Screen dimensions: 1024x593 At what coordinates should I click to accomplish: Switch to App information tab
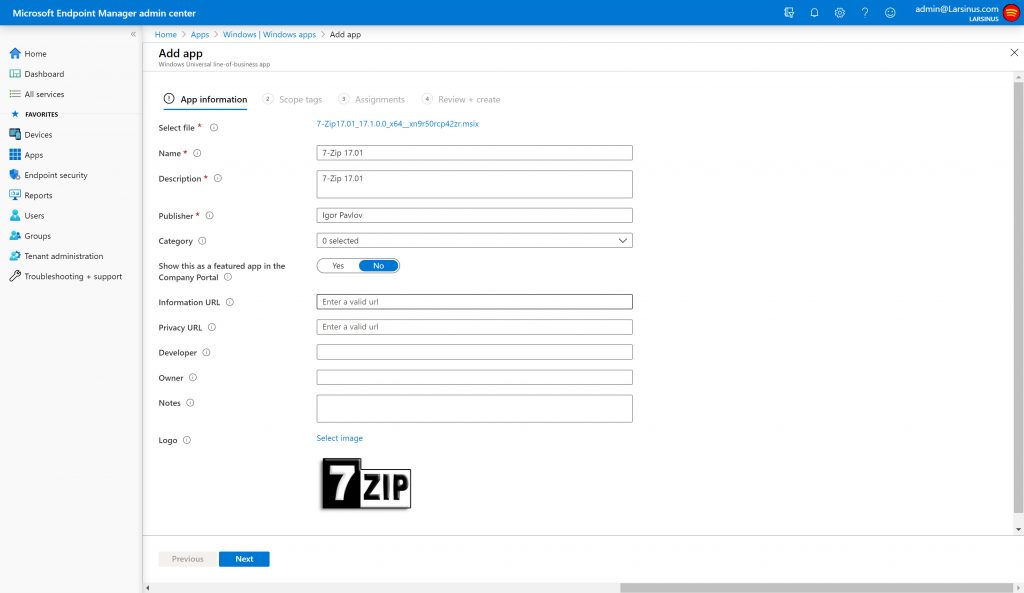(205, 99)
